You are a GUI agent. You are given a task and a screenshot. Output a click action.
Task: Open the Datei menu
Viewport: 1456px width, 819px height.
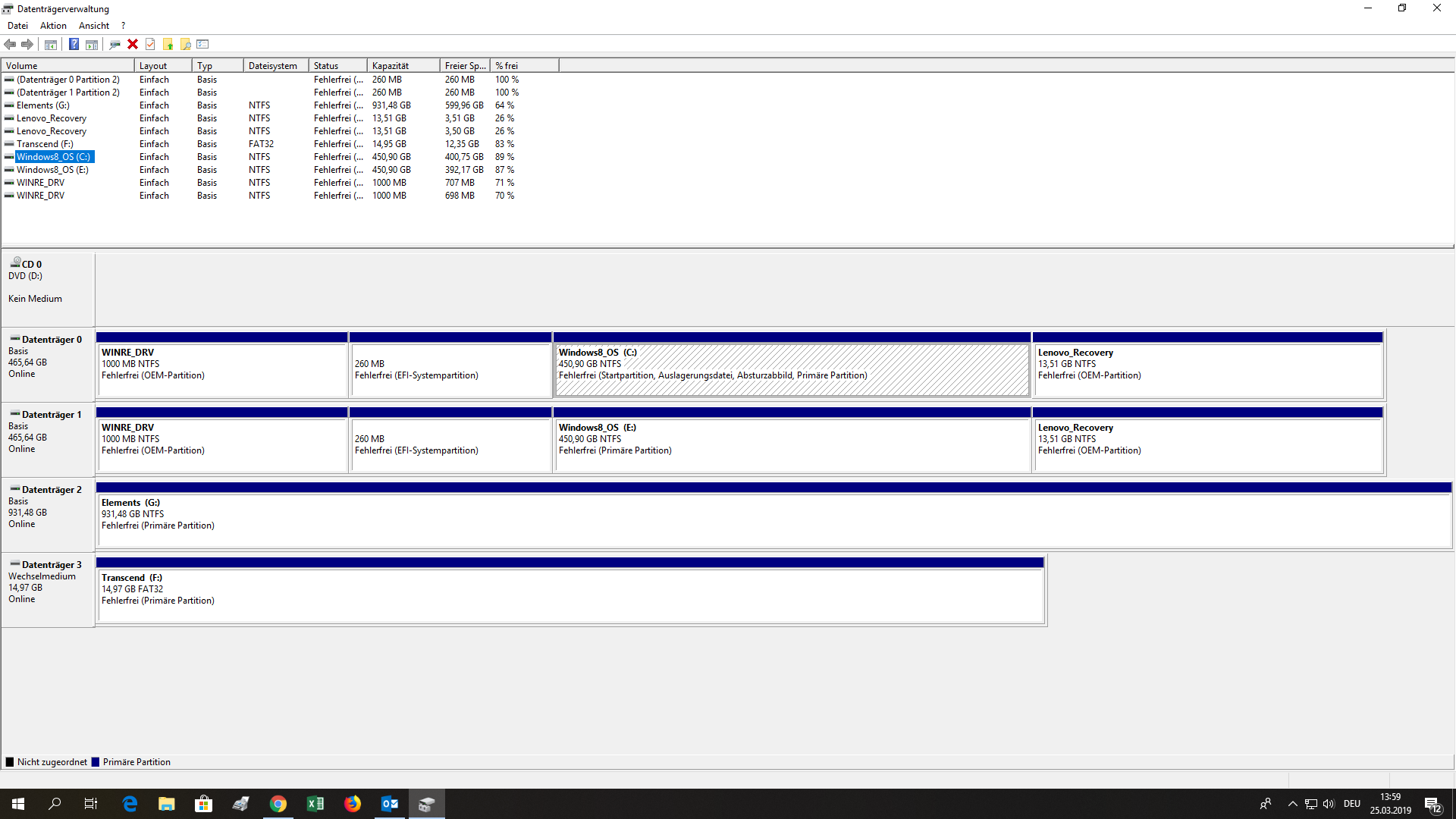coord(17,26)
